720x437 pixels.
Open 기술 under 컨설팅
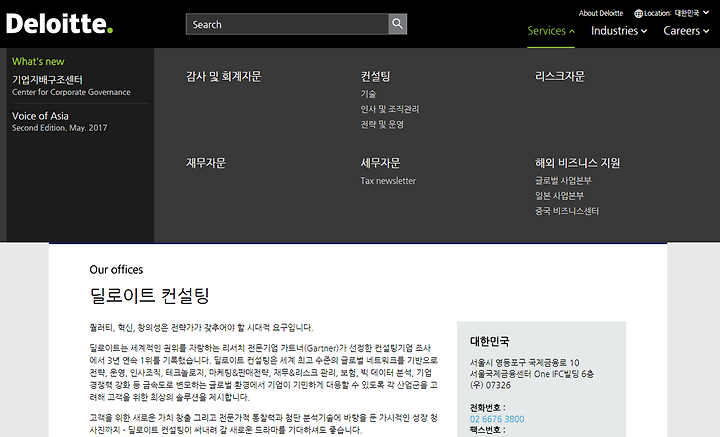tap(368, 94)
